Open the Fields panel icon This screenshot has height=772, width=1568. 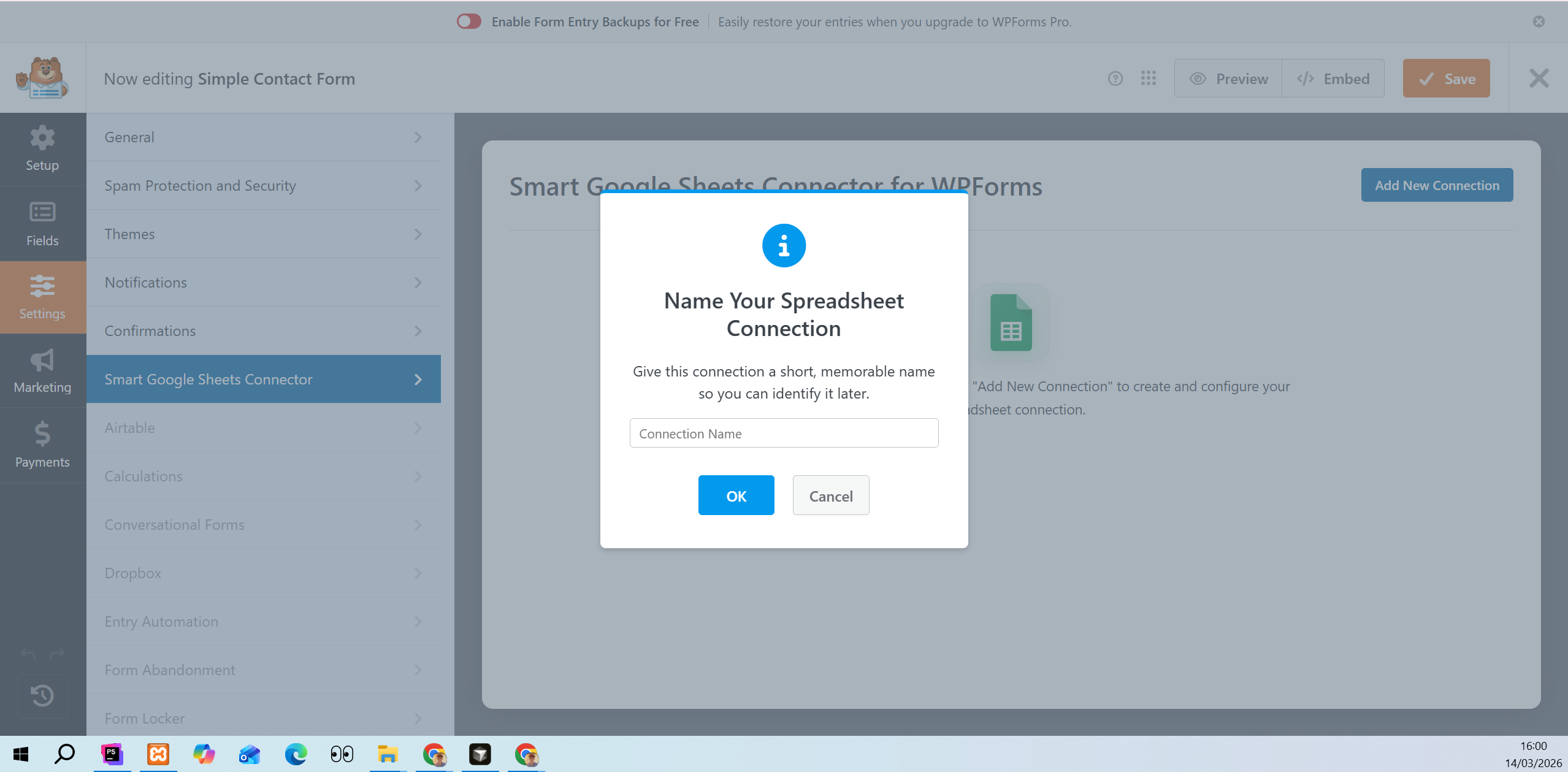click(x=42, y=212)
